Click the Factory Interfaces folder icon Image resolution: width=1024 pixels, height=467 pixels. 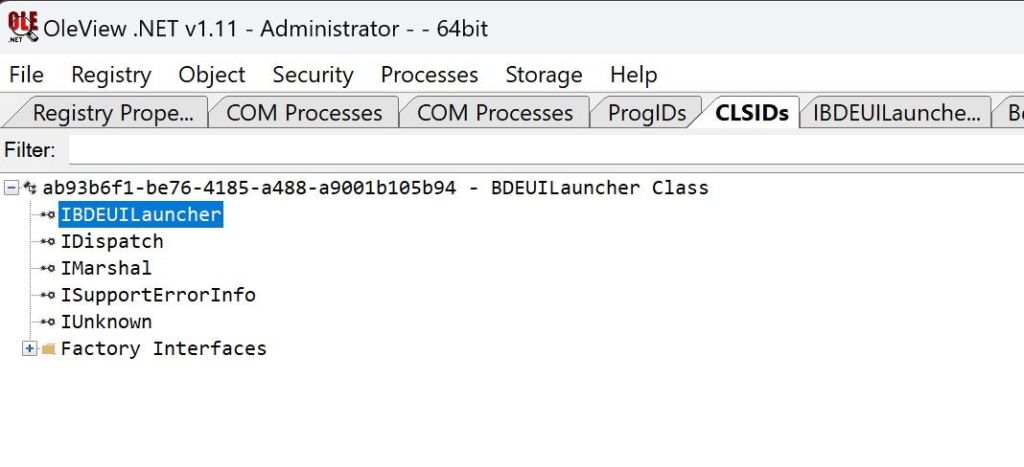(48, 349)
